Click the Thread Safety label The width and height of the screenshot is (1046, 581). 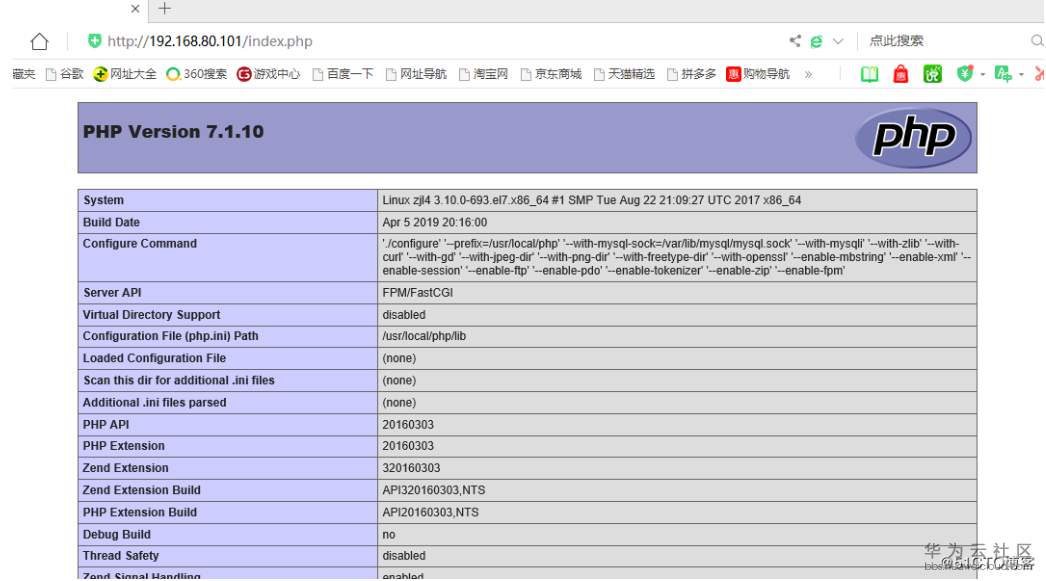click(121, 556)
